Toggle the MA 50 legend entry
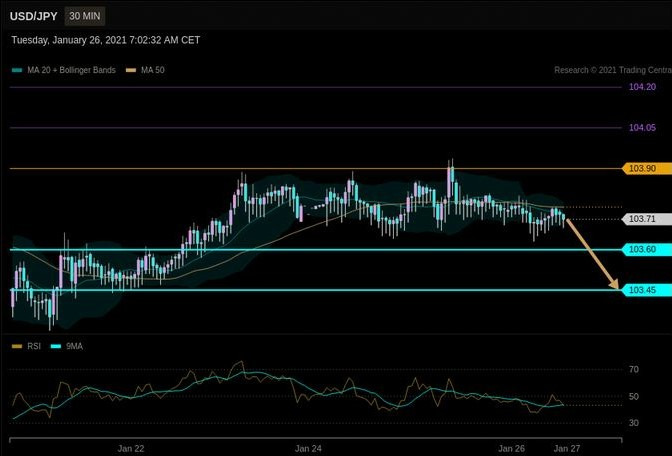Viewport: 672px width, 456px height. [x=145, y=70]
